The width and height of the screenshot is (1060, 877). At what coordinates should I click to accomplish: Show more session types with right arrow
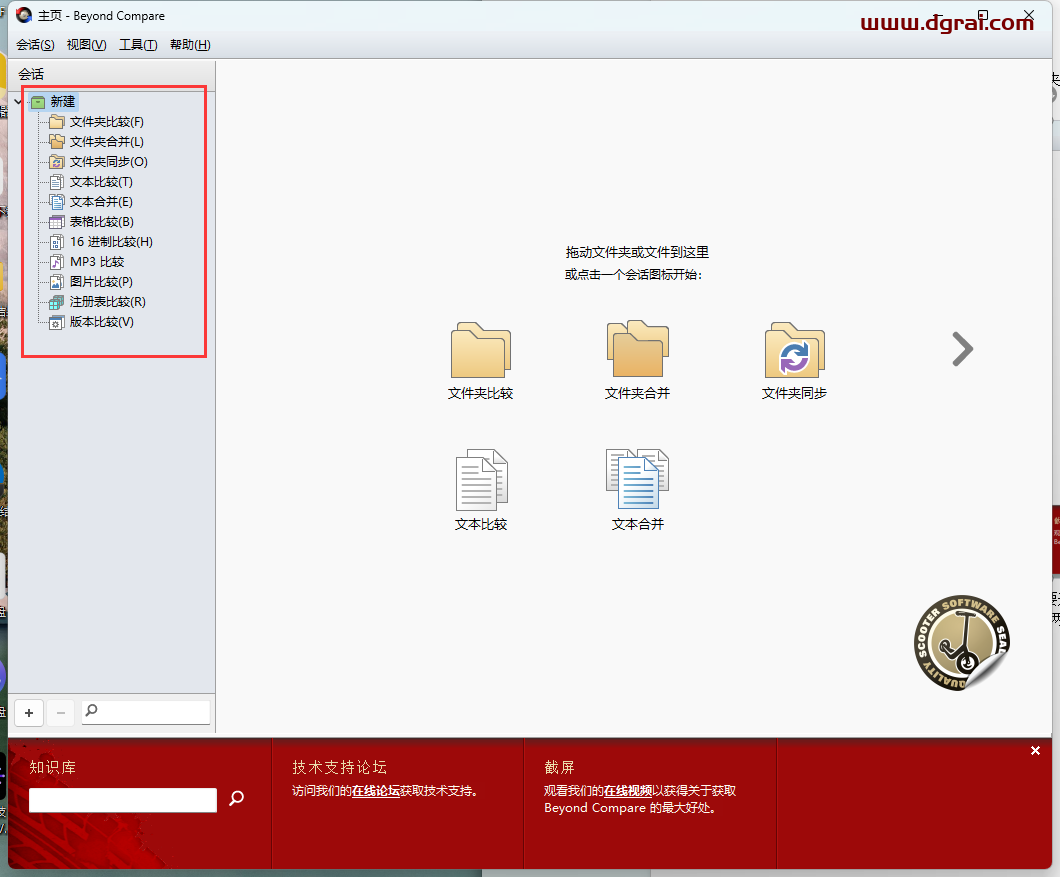tap(963, 349)
